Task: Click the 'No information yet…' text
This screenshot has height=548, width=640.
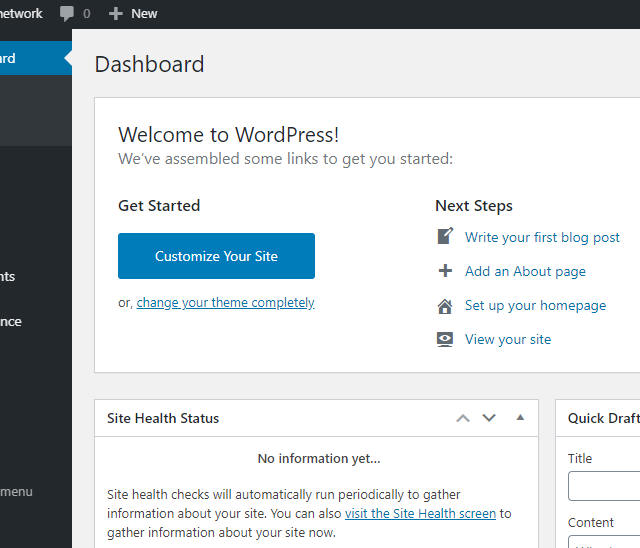Action: click(x=319, y=458)
